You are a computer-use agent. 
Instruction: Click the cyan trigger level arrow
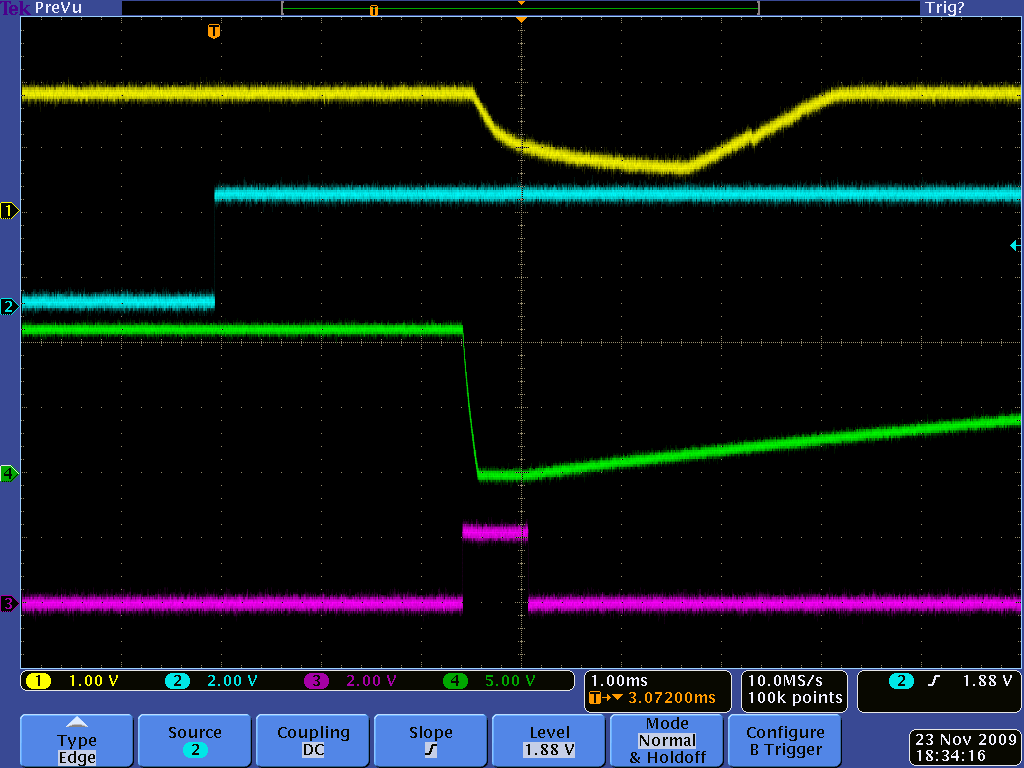(1015, 245)
